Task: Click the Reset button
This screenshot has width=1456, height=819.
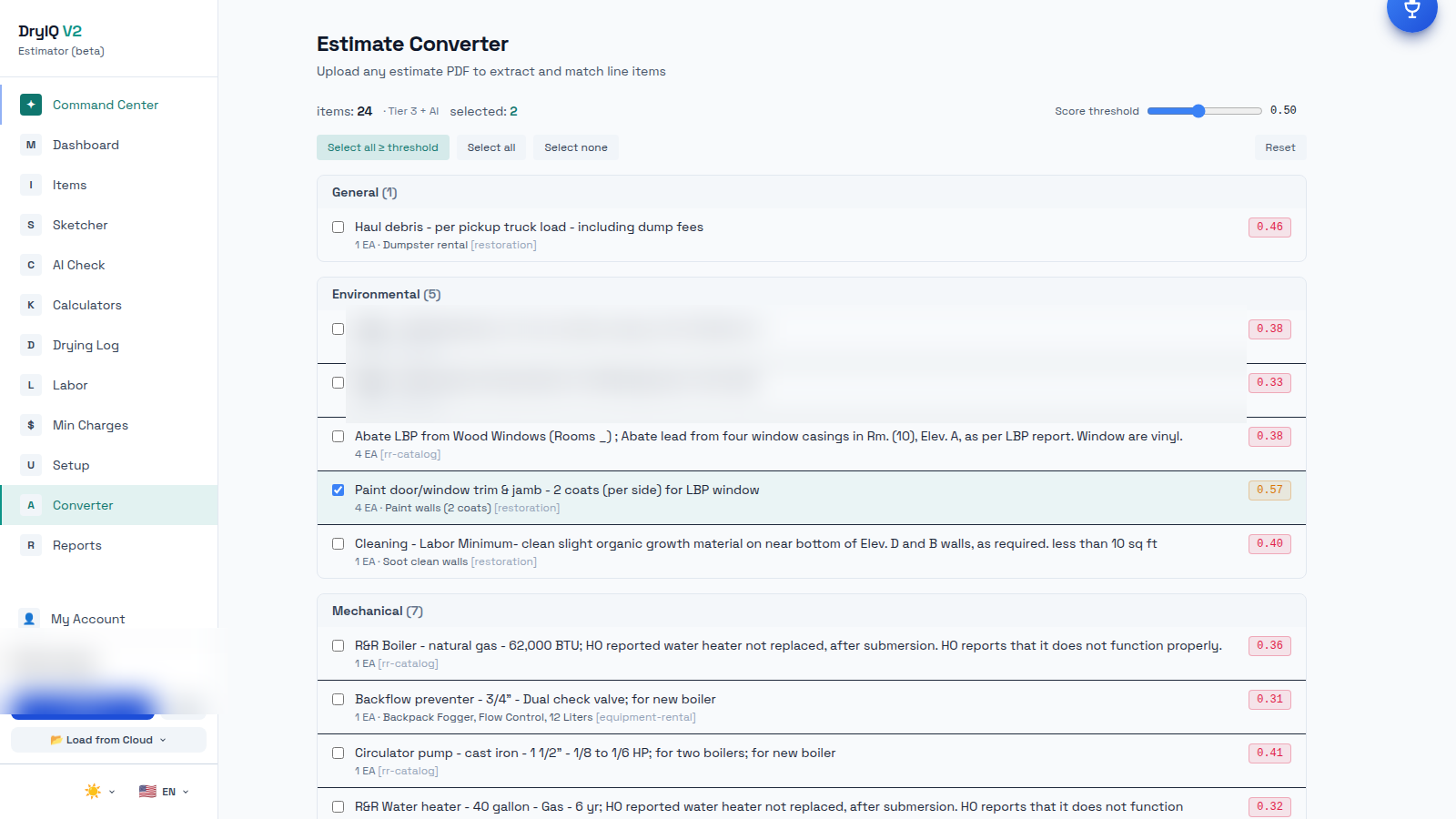Action: 1280,147
